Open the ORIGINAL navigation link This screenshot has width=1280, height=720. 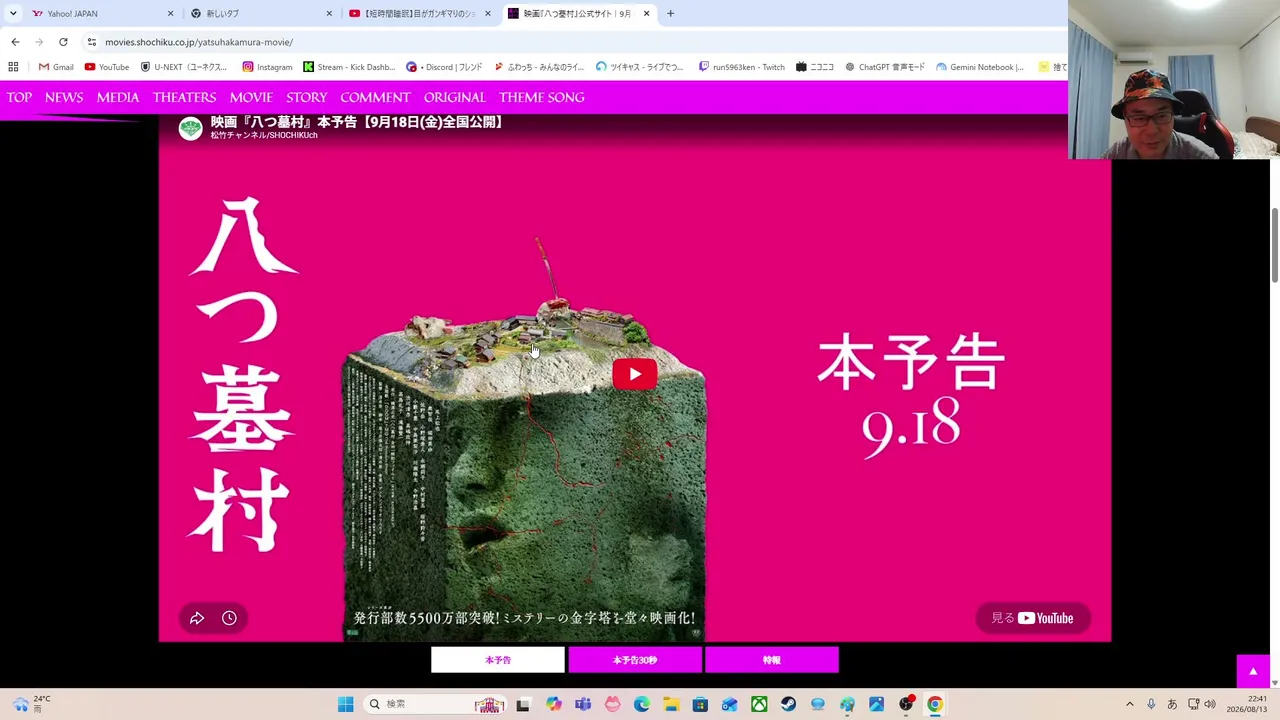click(455, 97)
